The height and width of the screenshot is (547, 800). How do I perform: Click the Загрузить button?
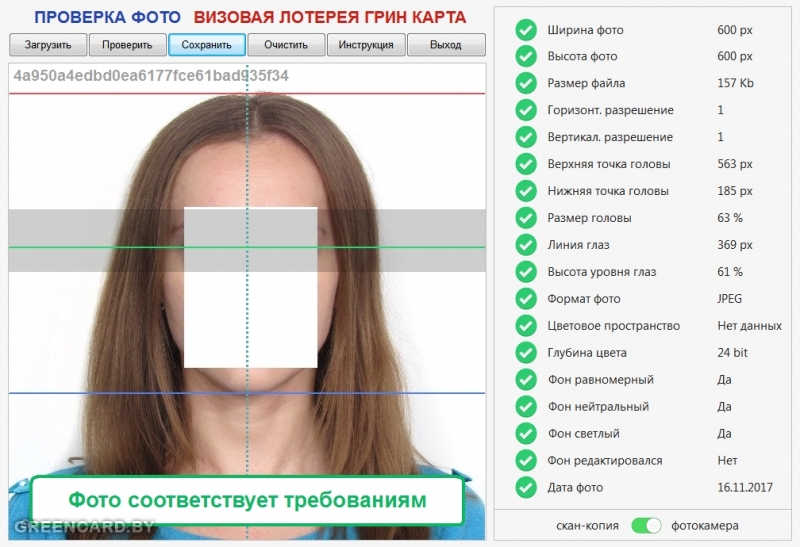pos(48,45)
